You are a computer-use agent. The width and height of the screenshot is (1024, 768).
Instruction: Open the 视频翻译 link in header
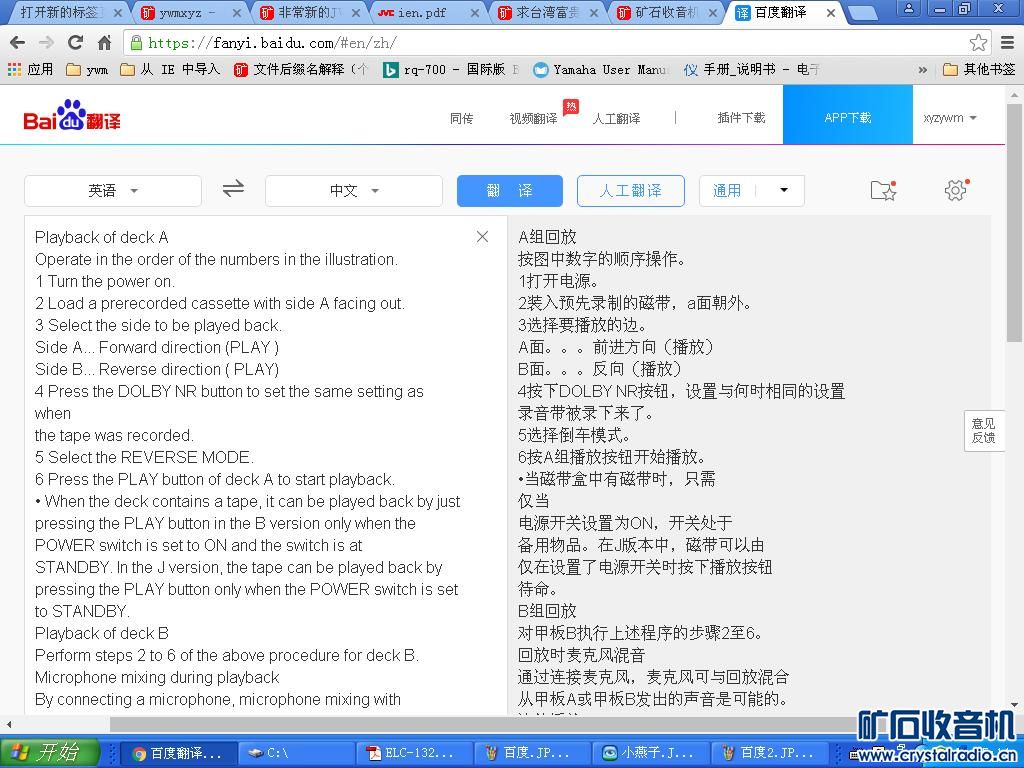[x=534, y=118]
